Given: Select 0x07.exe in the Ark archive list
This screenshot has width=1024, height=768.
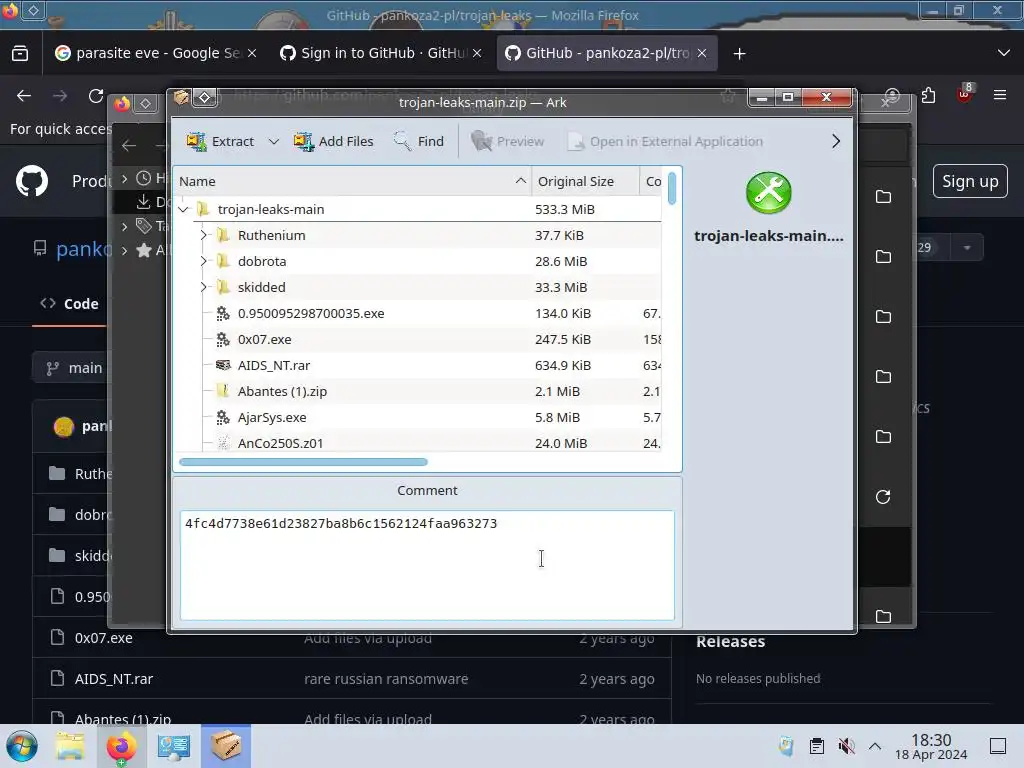Looking at the screenshot, I should (x=418, y=340).
